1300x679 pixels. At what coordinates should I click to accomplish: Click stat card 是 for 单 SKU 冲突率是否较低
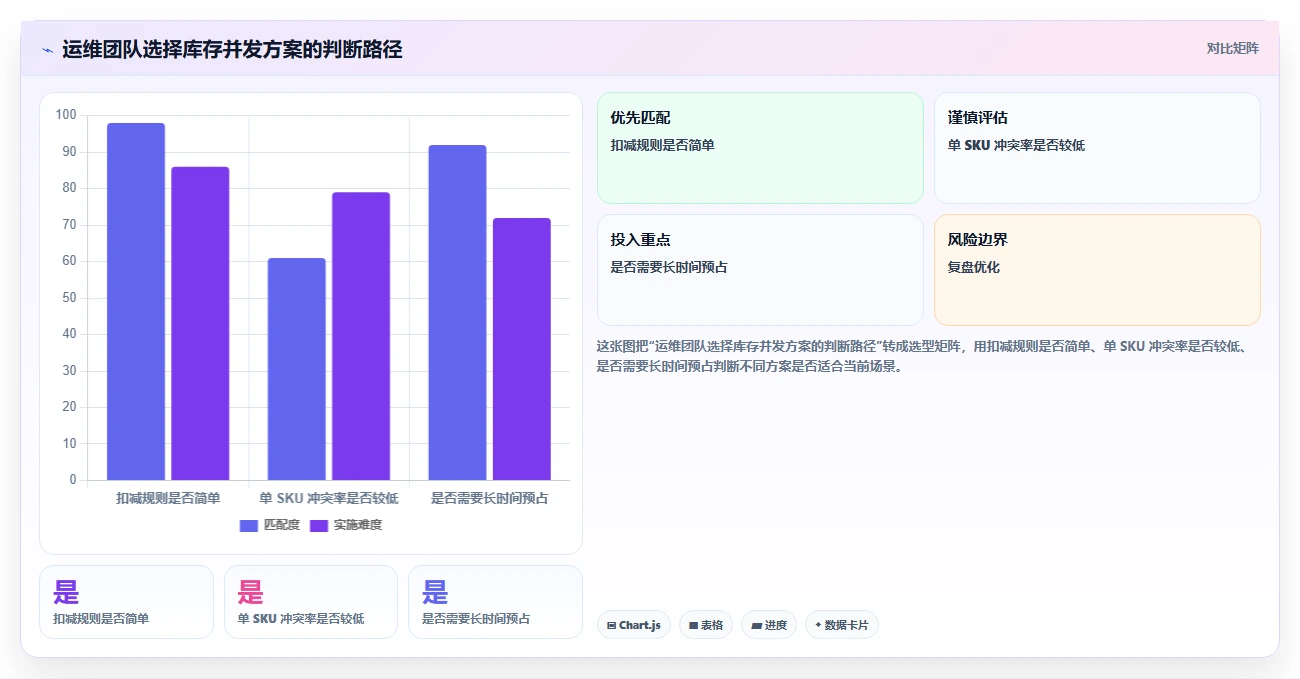[311, 602]
